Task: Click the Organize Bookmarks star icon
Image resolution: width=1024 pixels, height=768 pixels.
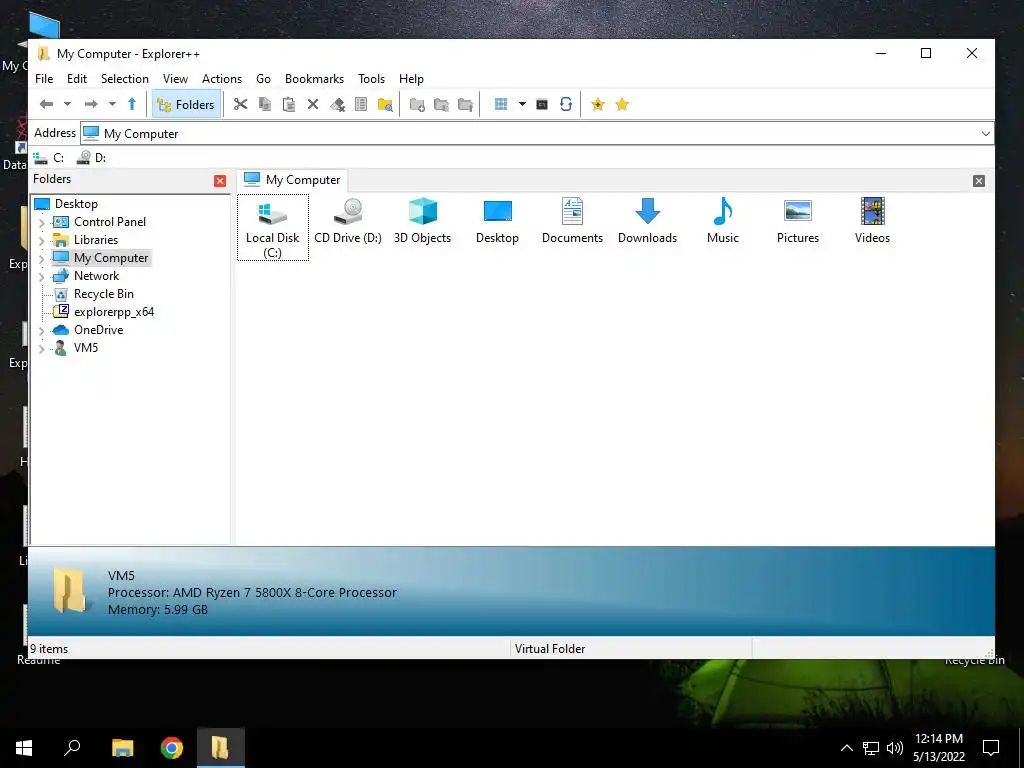Action: tap(622, 104)
